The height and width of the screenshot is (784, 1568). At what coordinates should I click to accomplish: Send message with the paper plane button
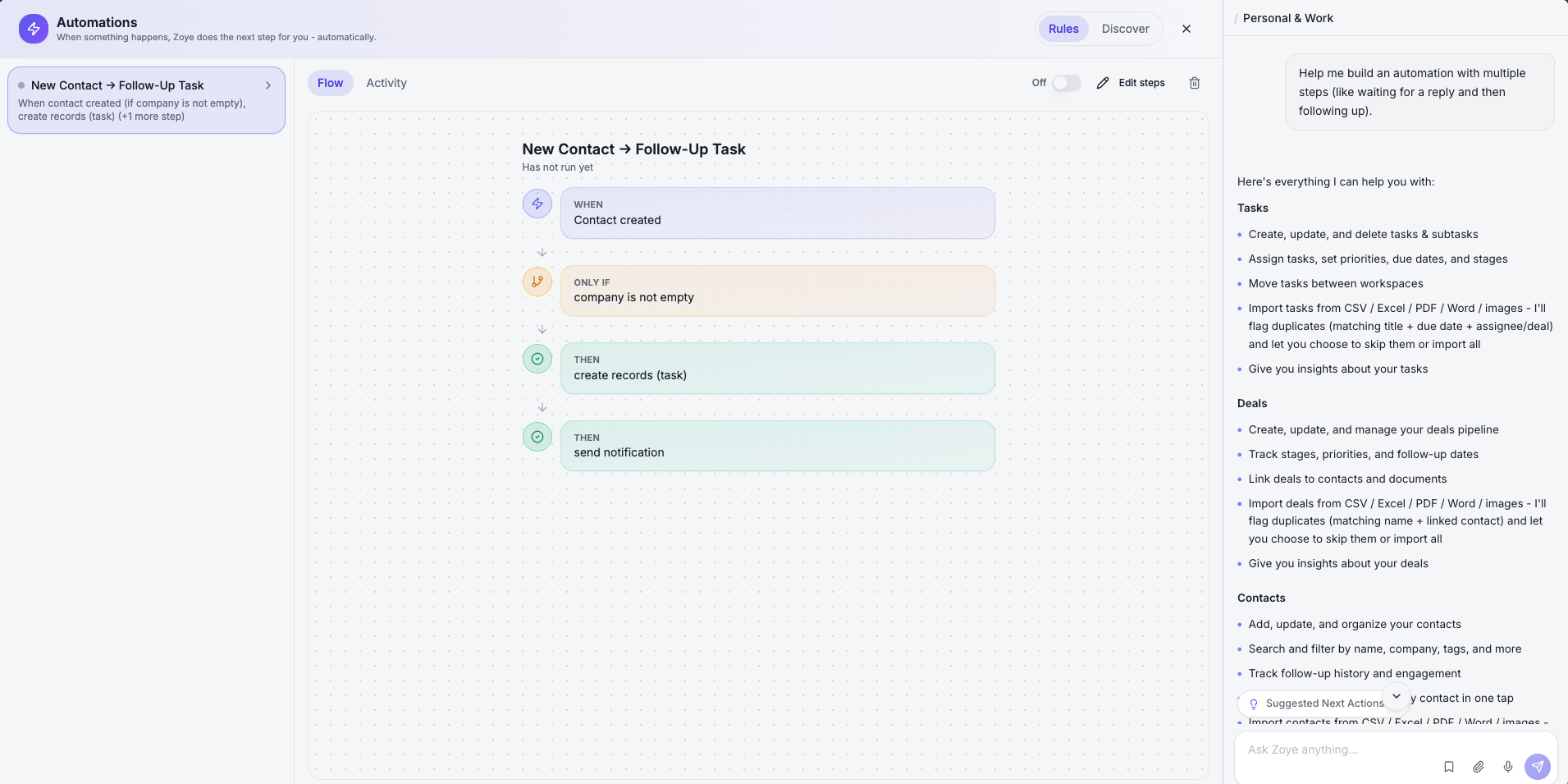point(1538,767)
